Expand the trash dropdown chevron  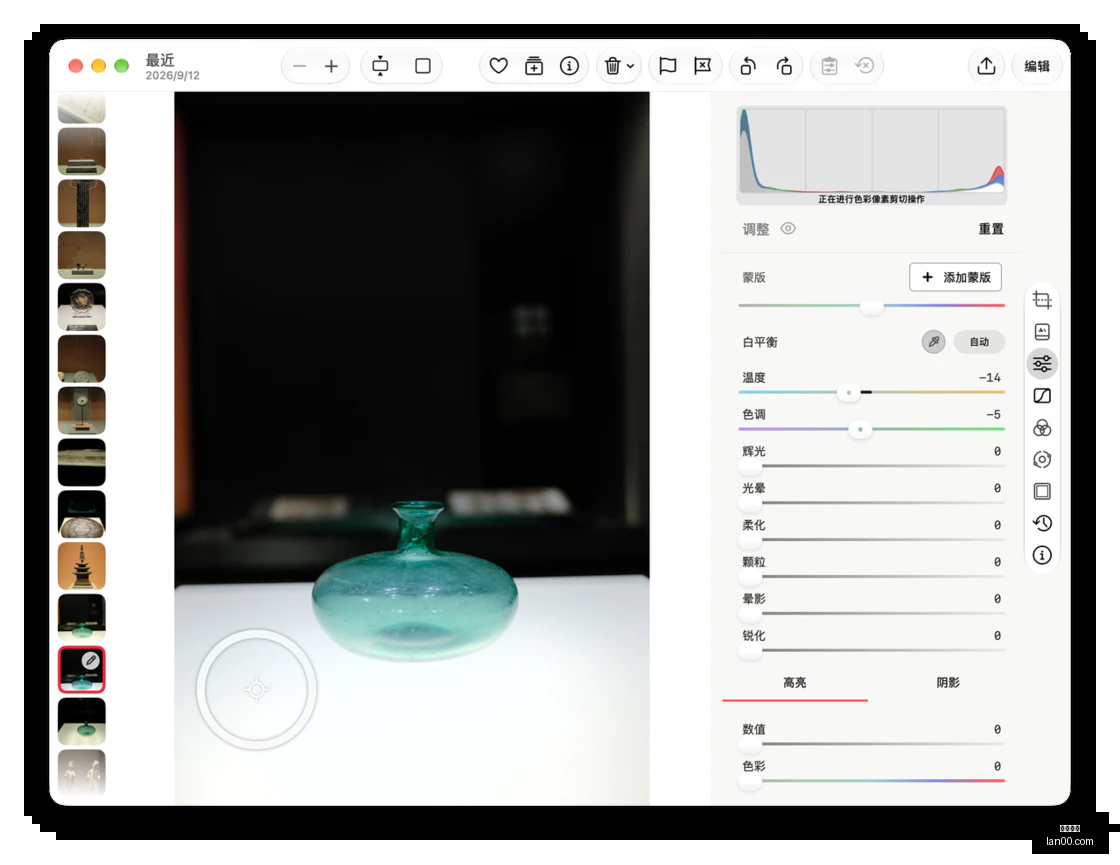coord(631,66)
